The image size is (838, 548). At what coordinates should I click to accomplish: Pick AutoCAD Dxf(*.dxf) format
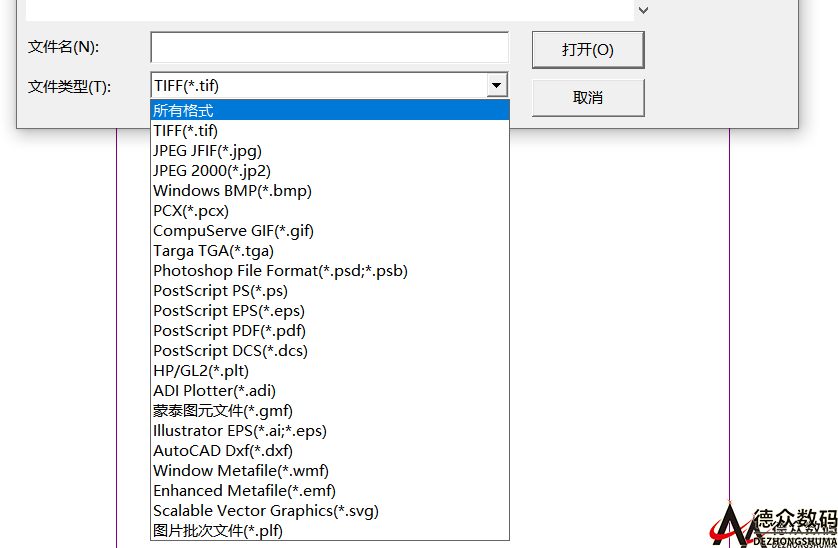(330, 451)
